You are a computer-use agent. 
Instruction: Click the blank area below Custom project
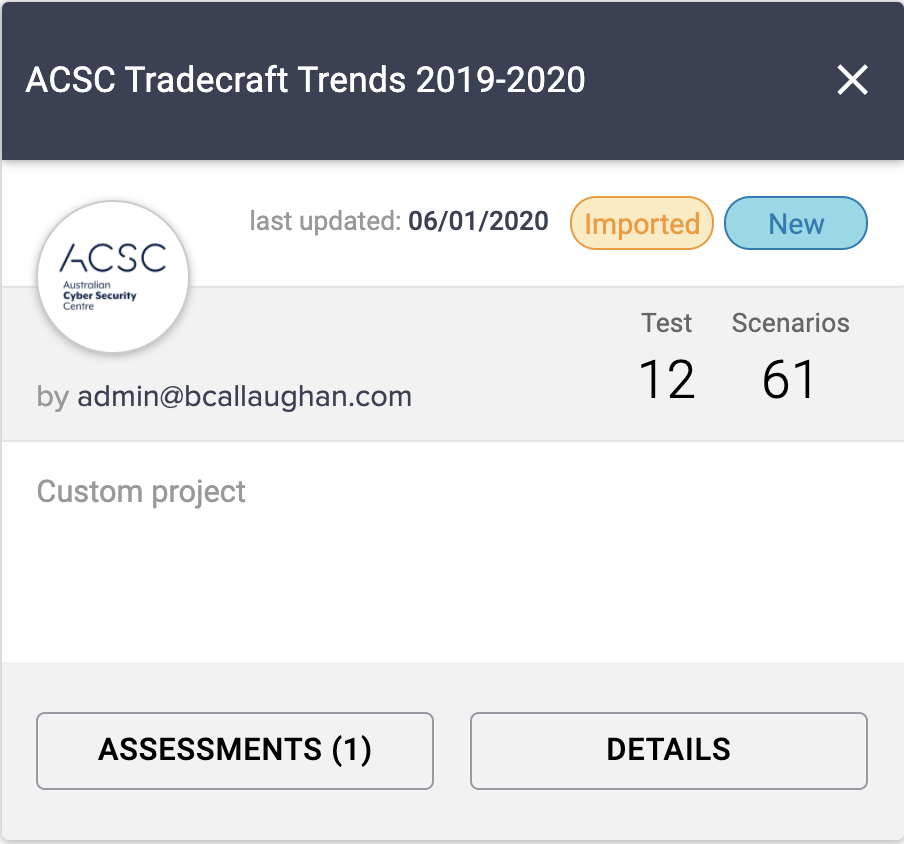tap(450, 590)
